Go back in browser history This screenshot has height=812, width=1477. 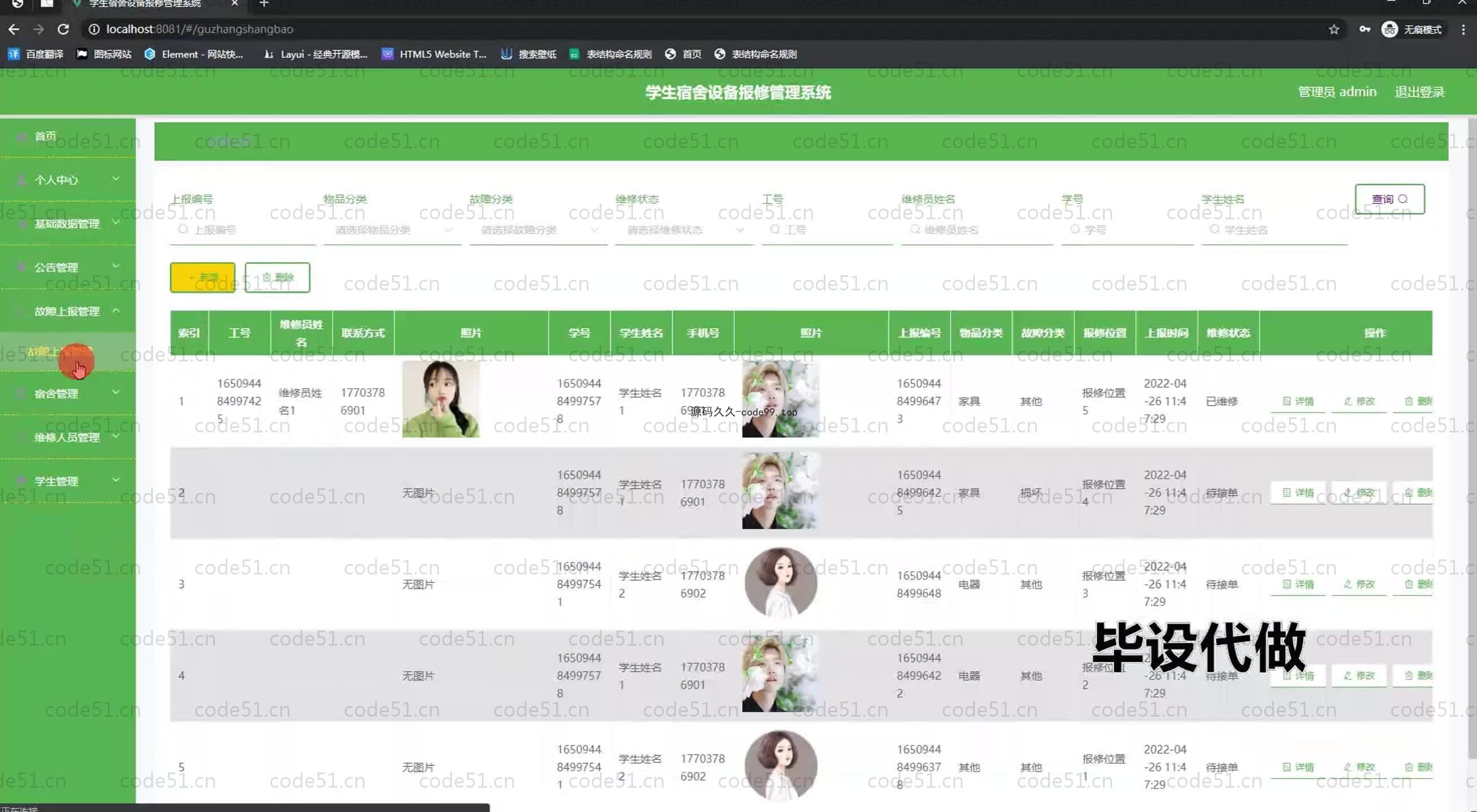point(14,29)
